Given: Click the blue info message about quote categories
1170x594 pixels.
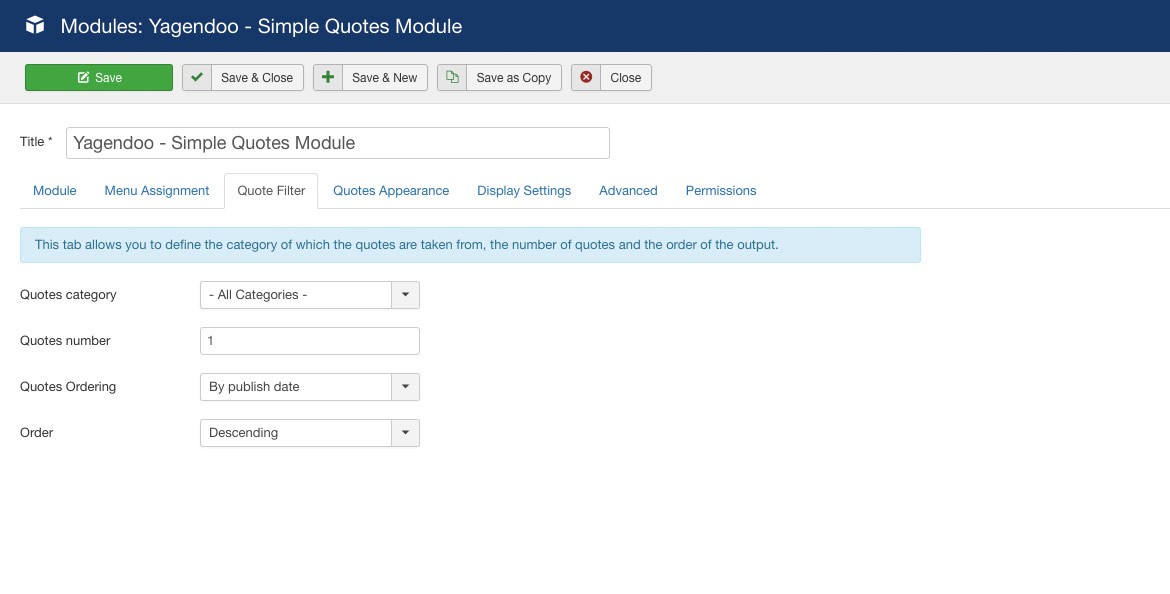Looking at the screenshot, I should [x=470, y=245].
